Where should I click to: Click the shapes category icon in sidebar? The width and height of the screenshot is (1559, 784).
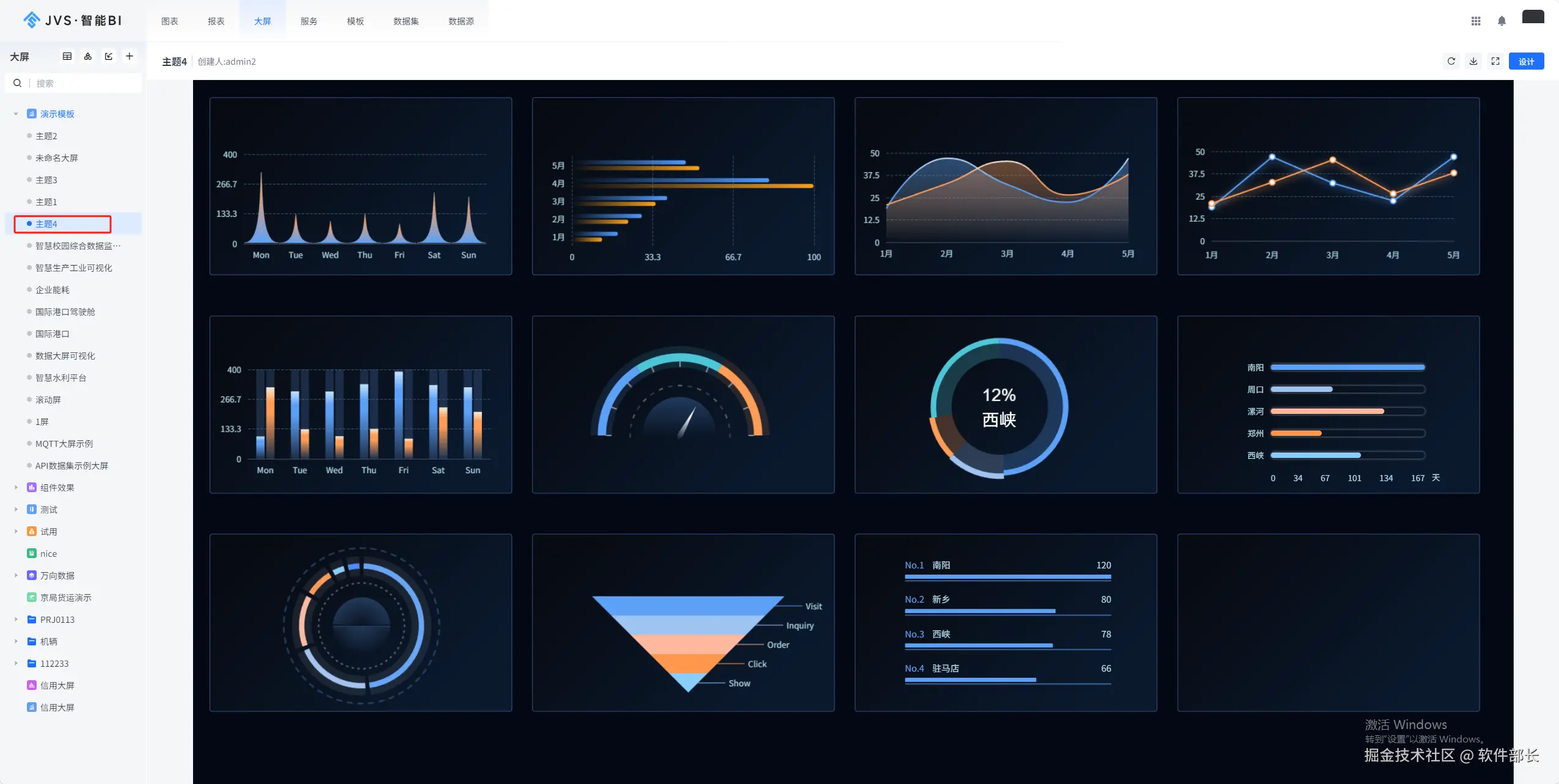coord(88,56)
